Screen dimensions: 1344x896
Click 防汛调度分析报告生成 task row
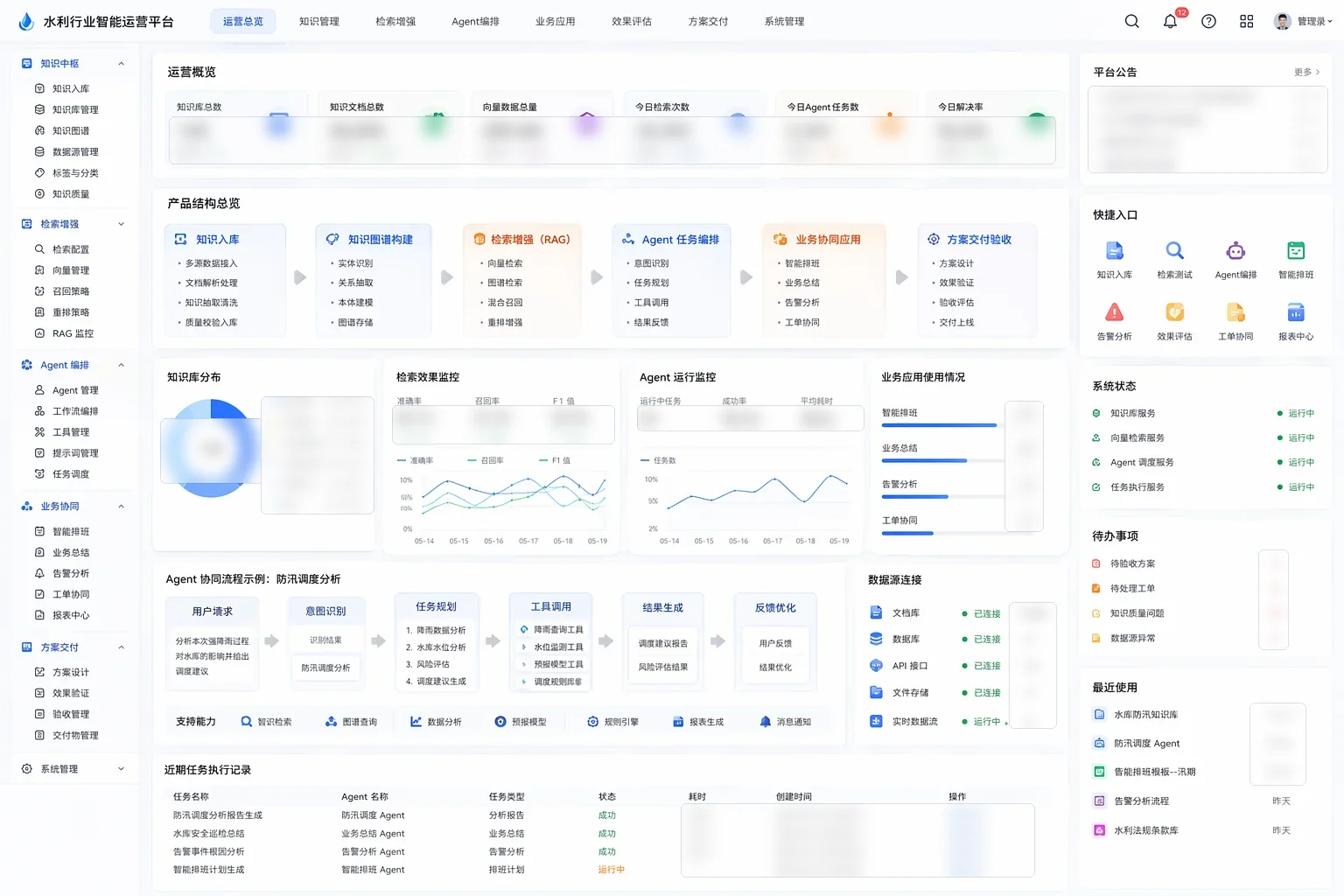click(x=218, y=815)
